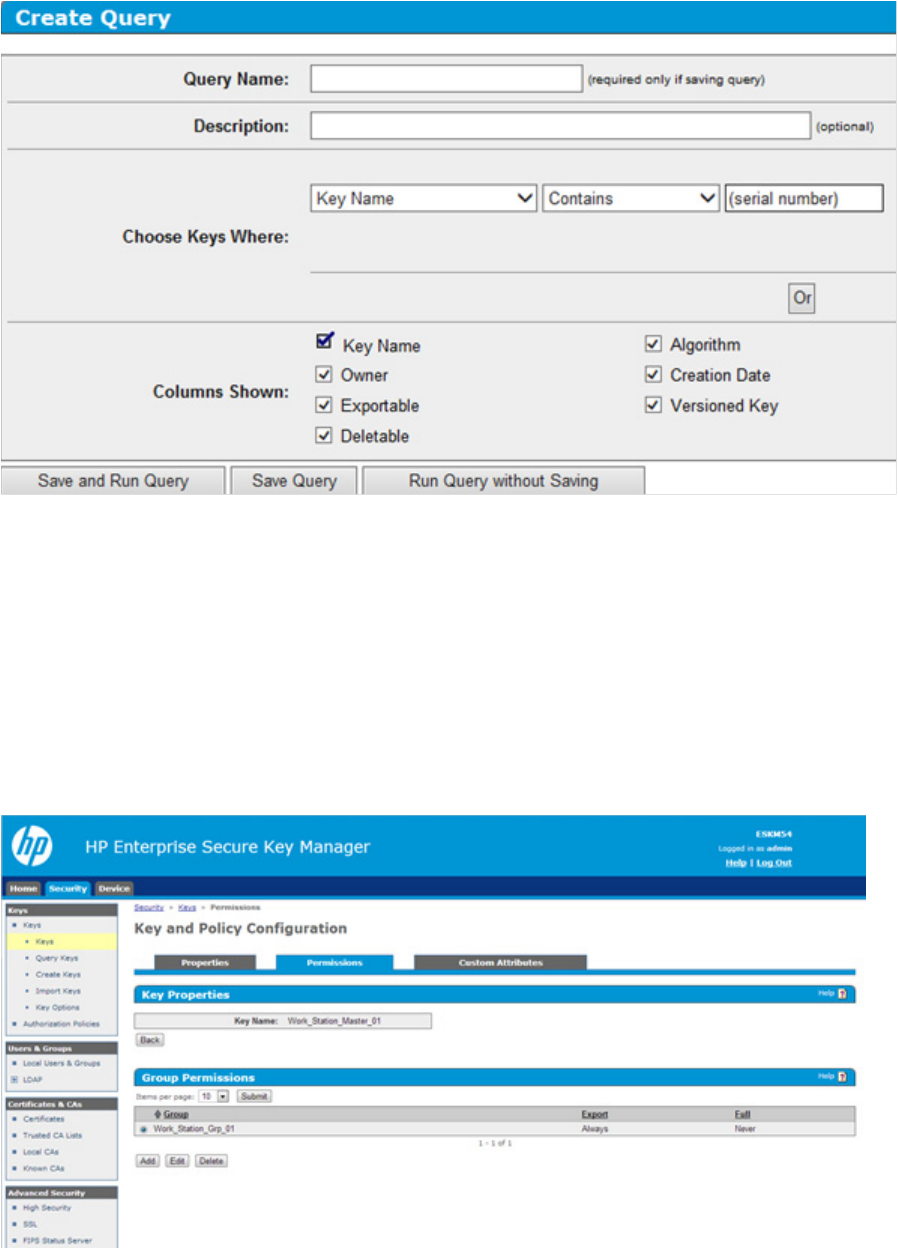Click the Edit group permission button
Viewport: 898px width, 1249px height.
coord(177,1160)
